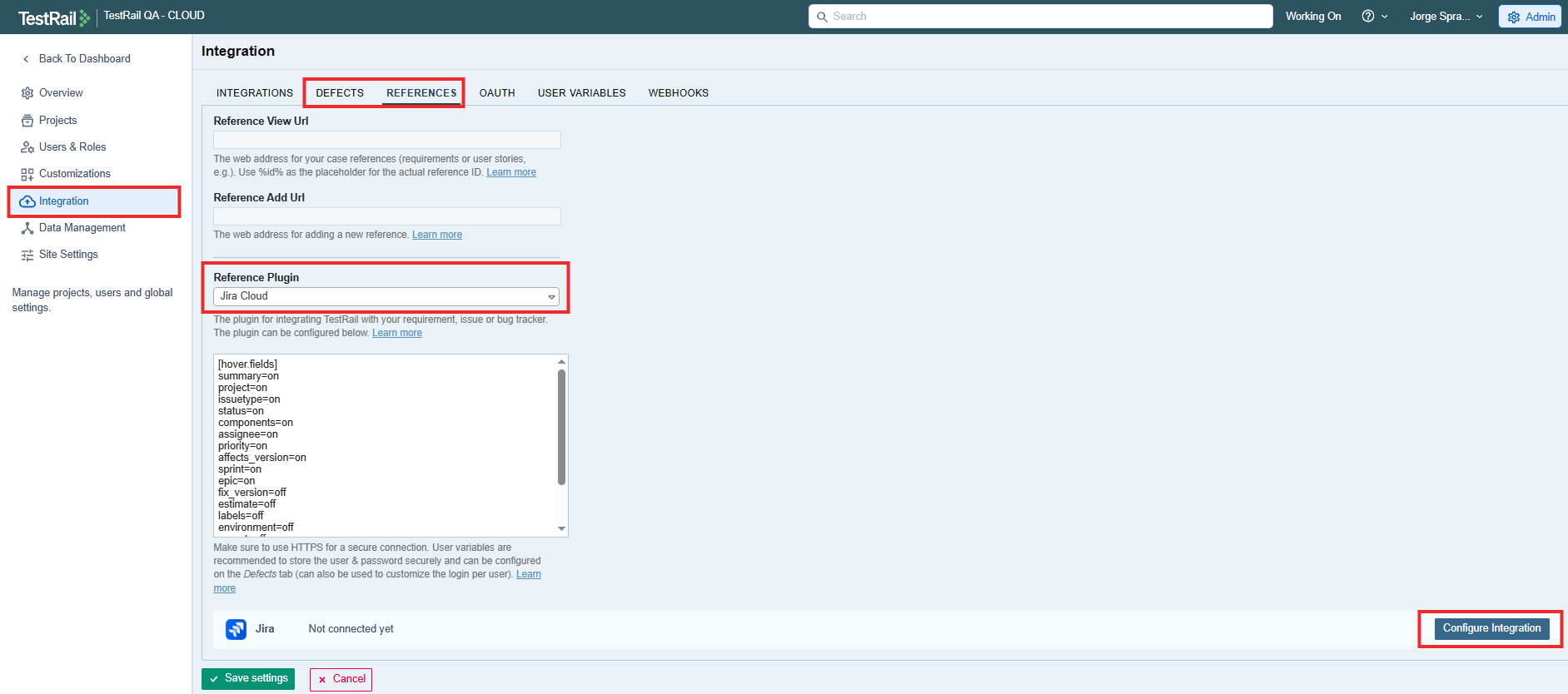Click the Overview gear icon in sidebar
This screenshot has height=694, width=1568.
click(27, 93)
